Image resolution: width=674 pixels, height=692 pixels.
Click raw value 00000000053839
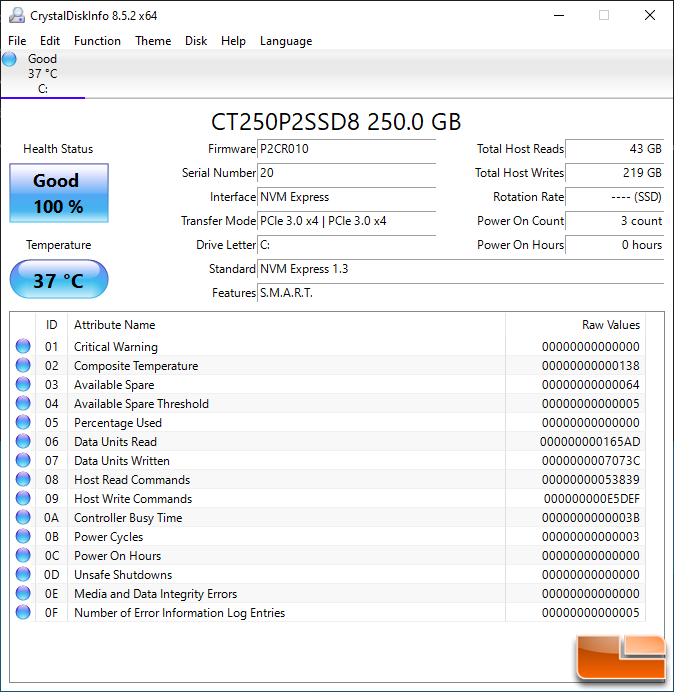[x=591, y=480]
